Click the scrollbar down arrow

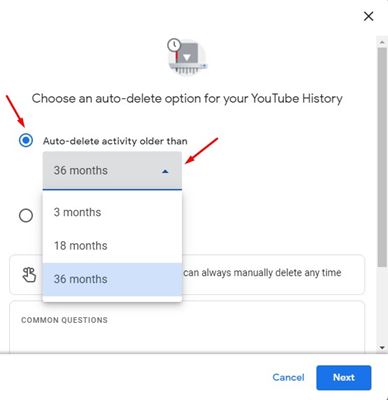(382, 348)
